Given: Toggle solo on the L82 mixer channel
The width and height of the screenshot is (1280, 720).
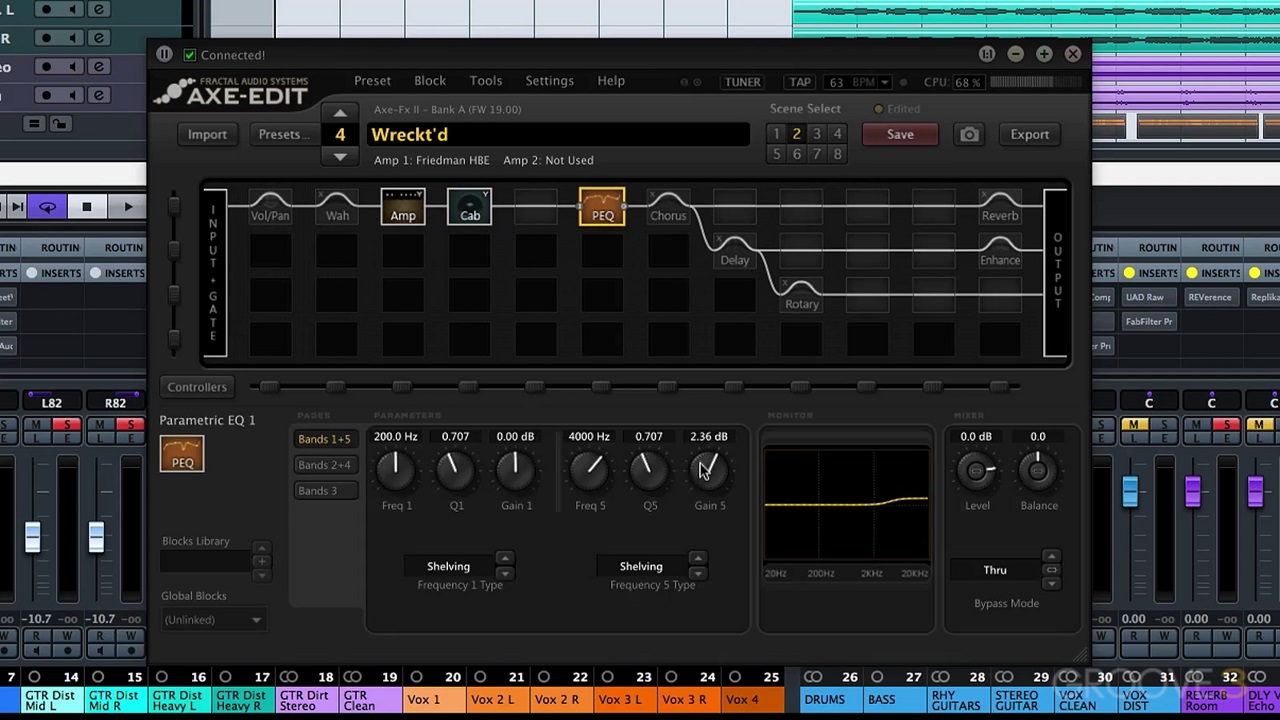Looking at the screenshot, I should click(67, 426).
